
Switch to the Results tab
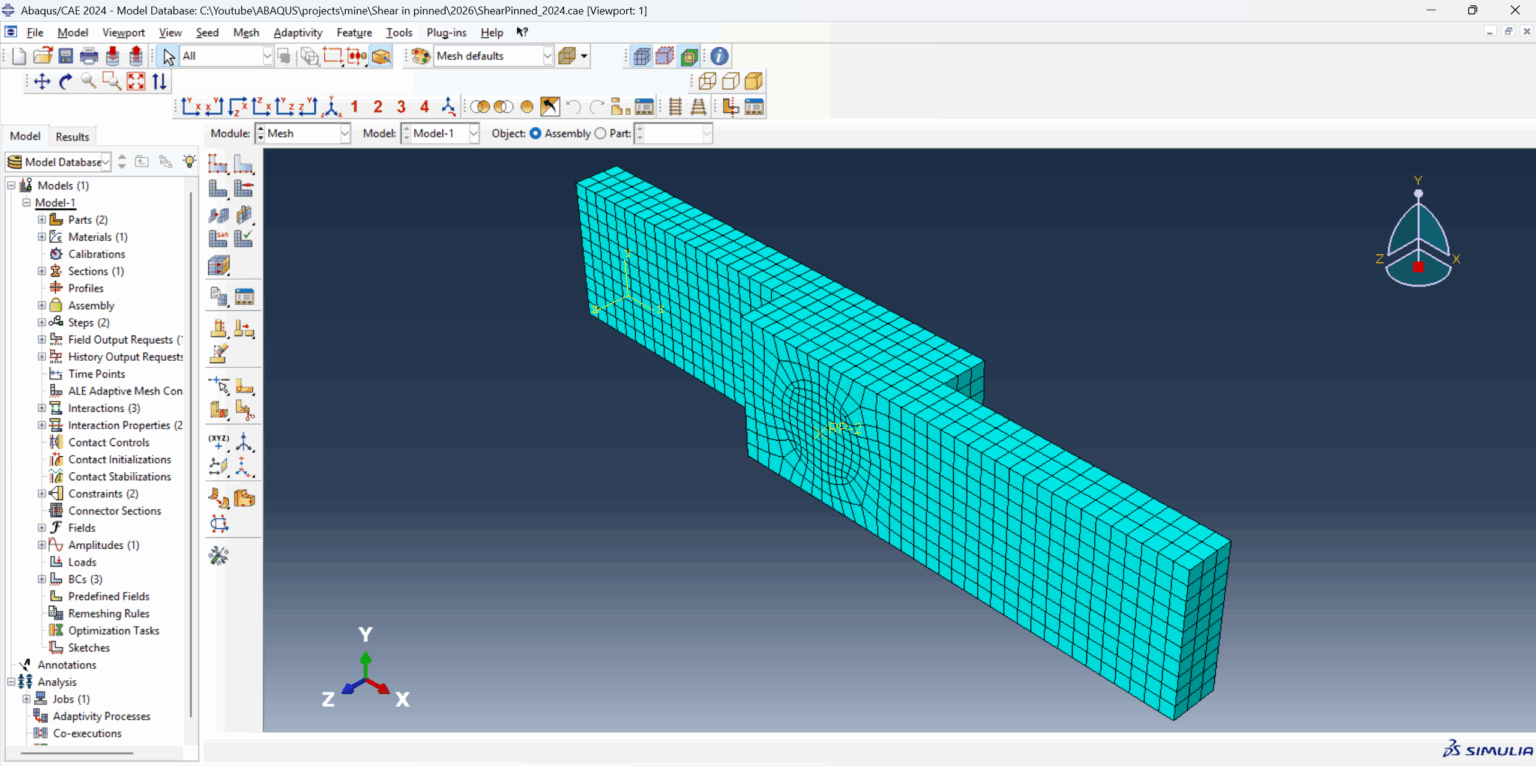coord(72,136)
